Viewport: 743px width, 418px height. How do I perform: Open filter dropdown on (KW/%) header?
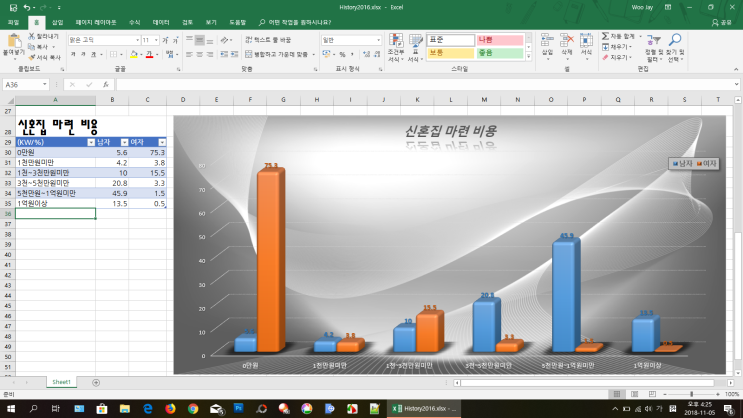(x=91, y=142)
